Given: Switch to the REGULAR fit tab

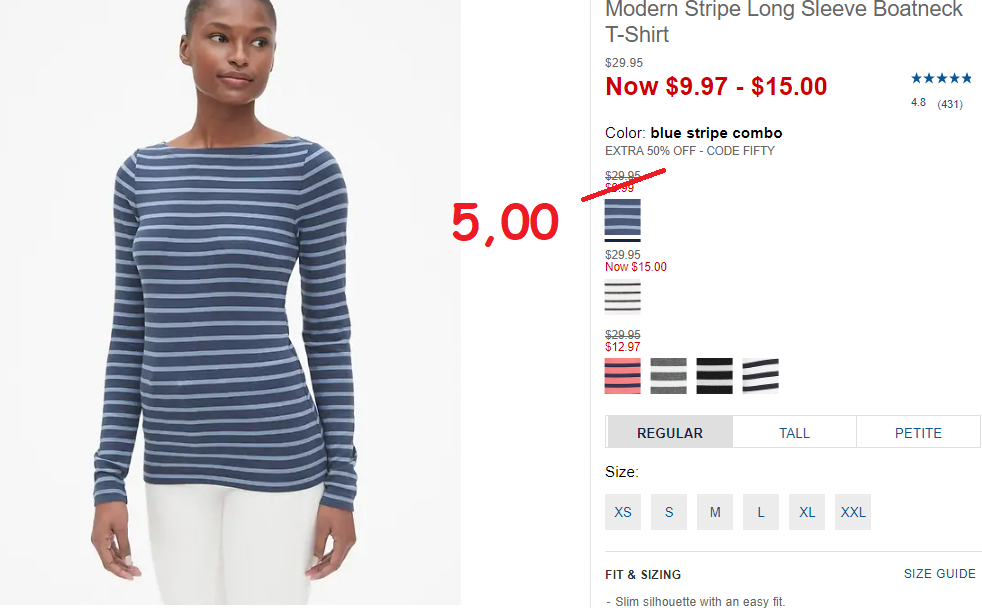Looking at the screenshot, I should (x=669, y=432).
